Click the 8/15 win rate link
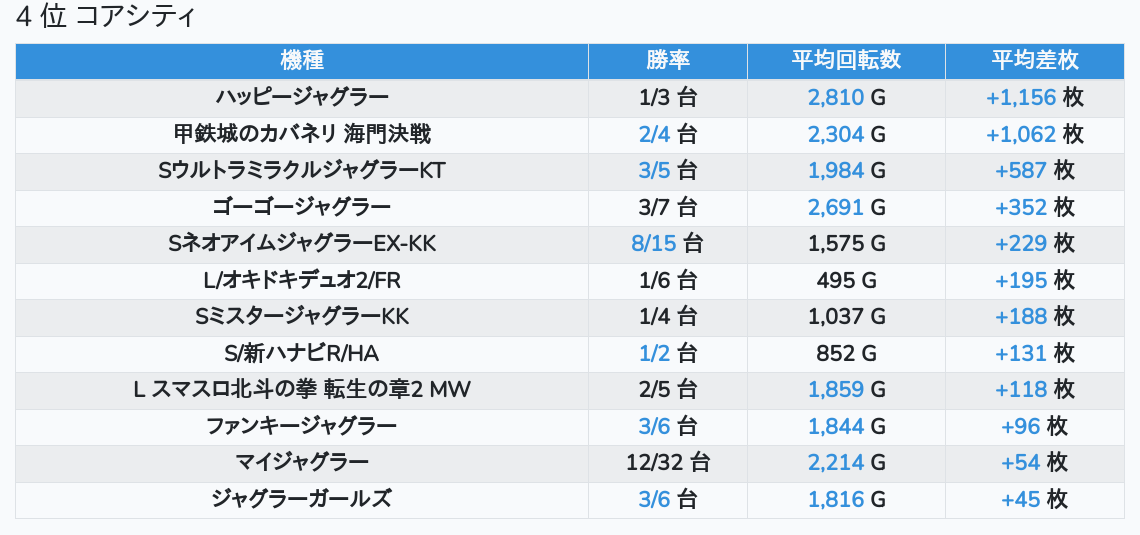 pyautogui.click(x=655, y=244)
